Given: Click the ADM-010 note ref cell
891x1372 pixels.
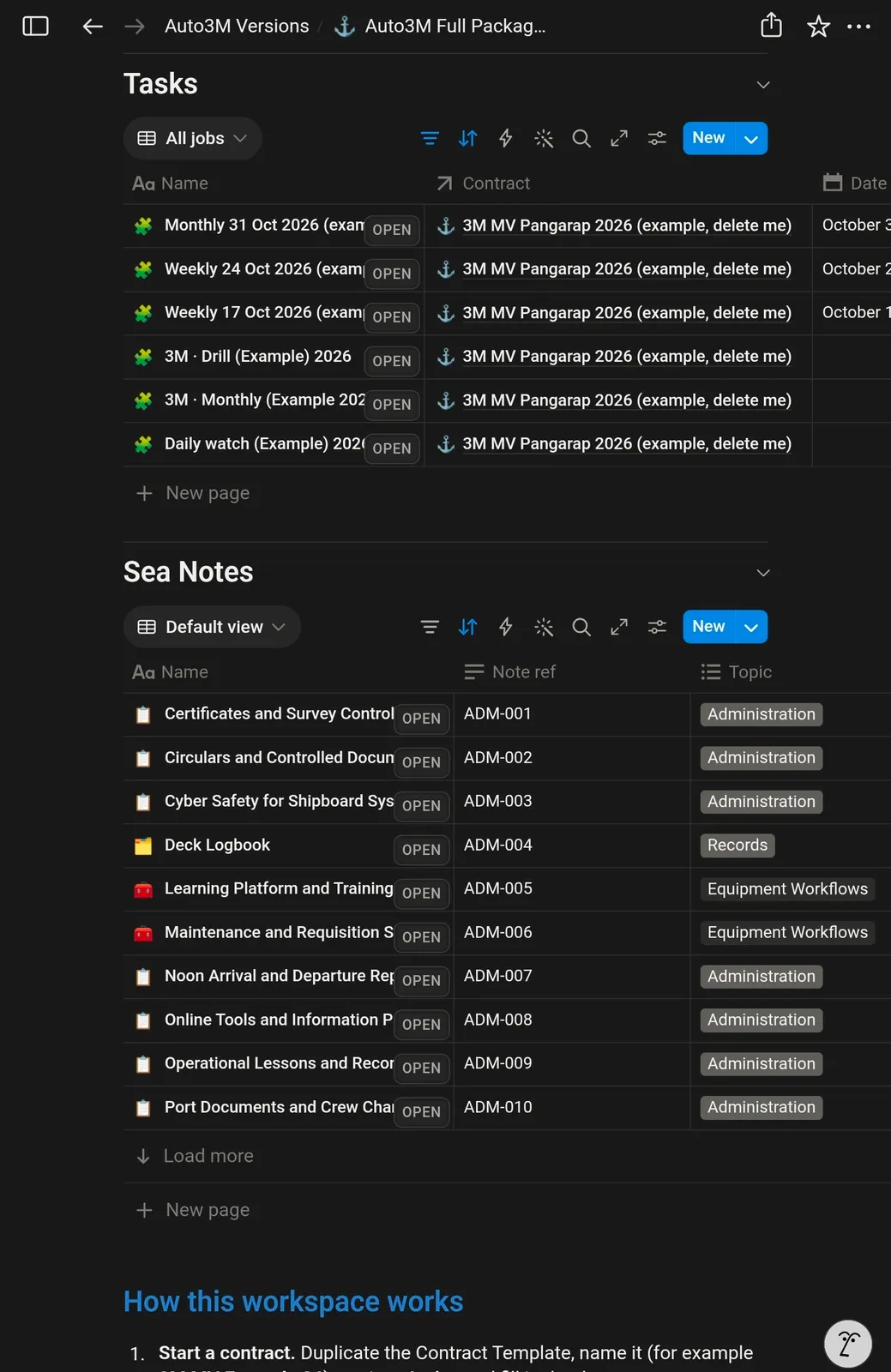Looking at the screenshot, I should coord(572,1108).
